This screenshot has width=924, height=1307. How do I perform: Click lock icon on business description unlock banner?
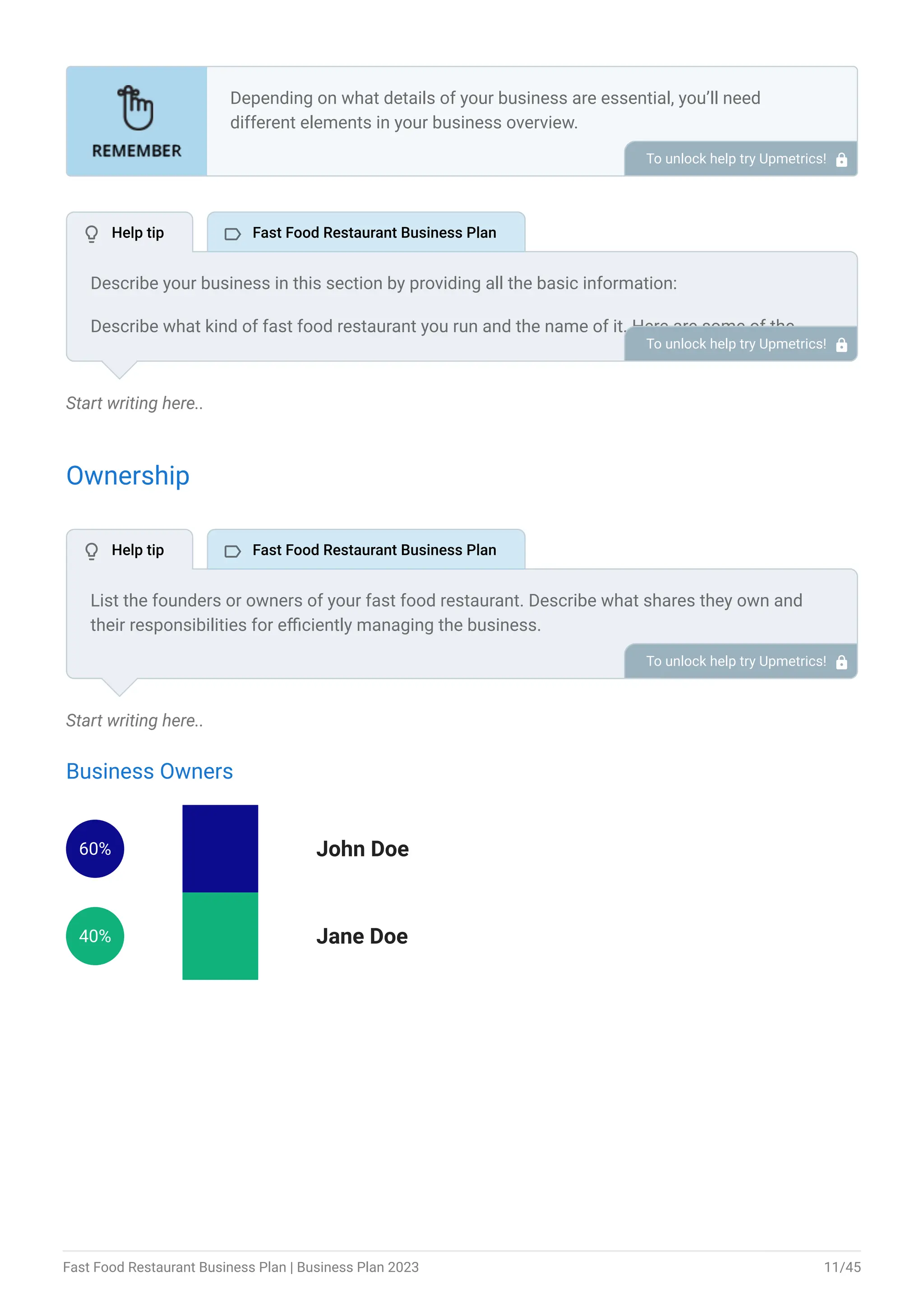point(841,344)
